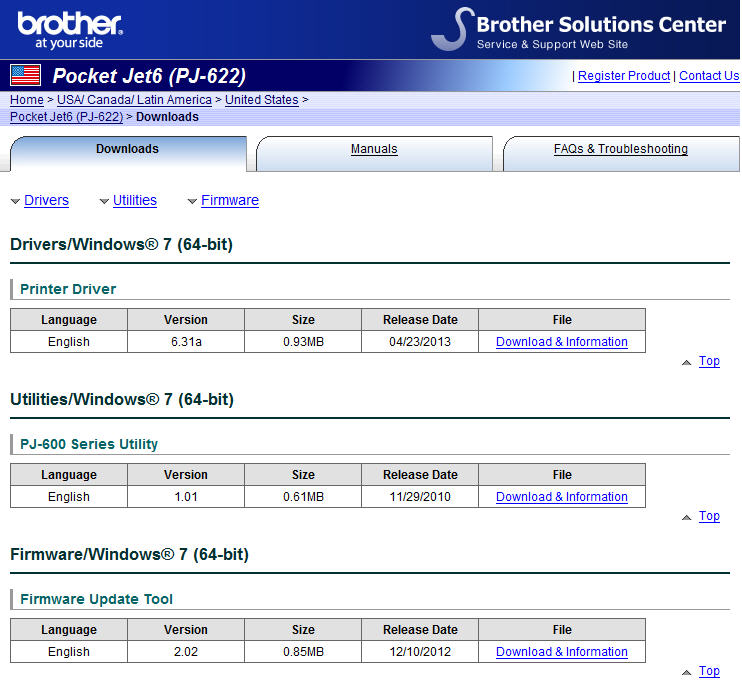
Task: Open the FAQs & Troubleshooting tab
Action: [620, 150]
